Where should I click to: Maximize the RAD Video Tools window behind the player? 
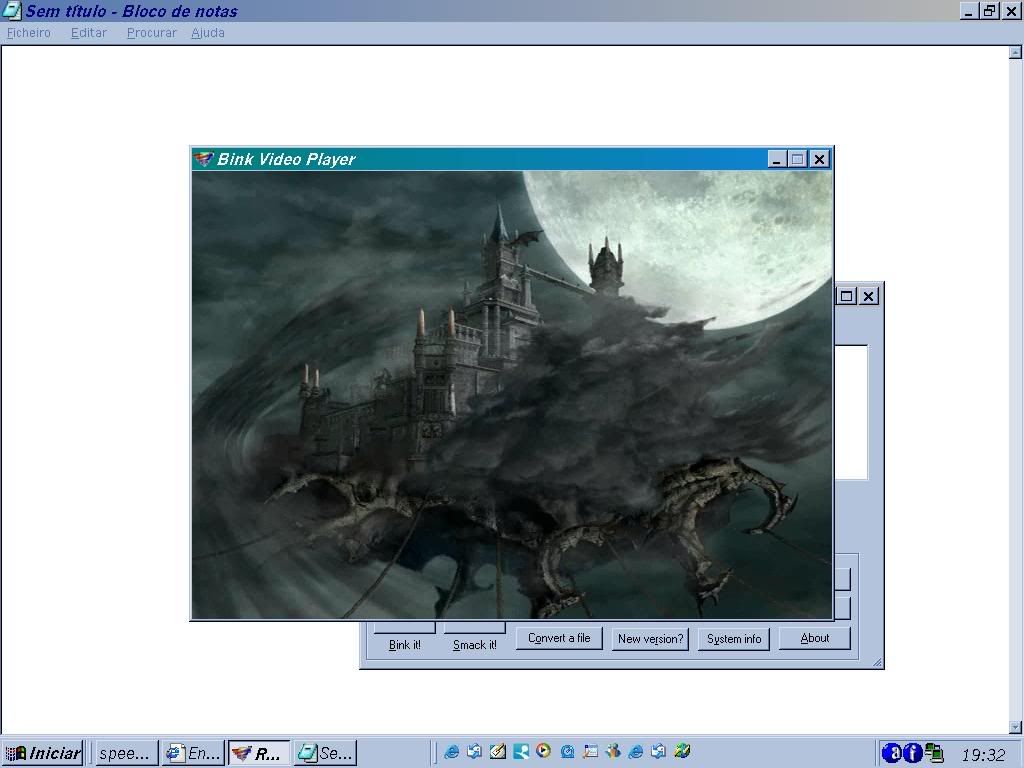846,296
